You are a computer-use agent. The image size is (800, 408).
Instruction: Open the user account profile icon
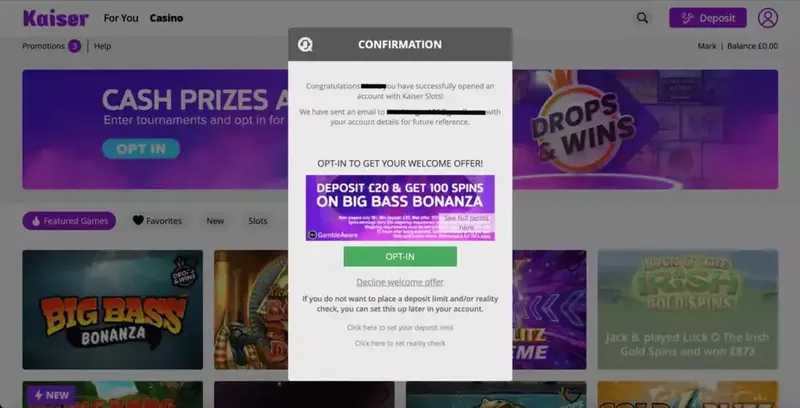point(767,18)
